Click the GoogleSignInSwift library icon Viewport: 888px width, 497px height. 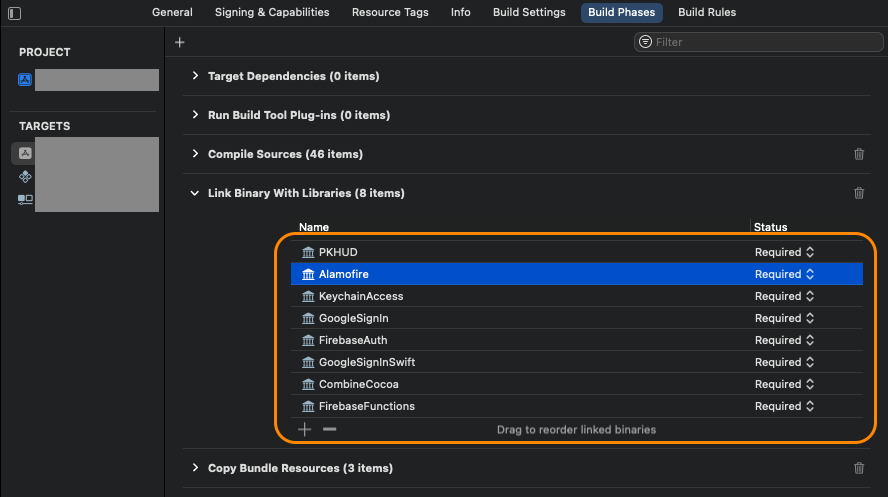(308, 362)
